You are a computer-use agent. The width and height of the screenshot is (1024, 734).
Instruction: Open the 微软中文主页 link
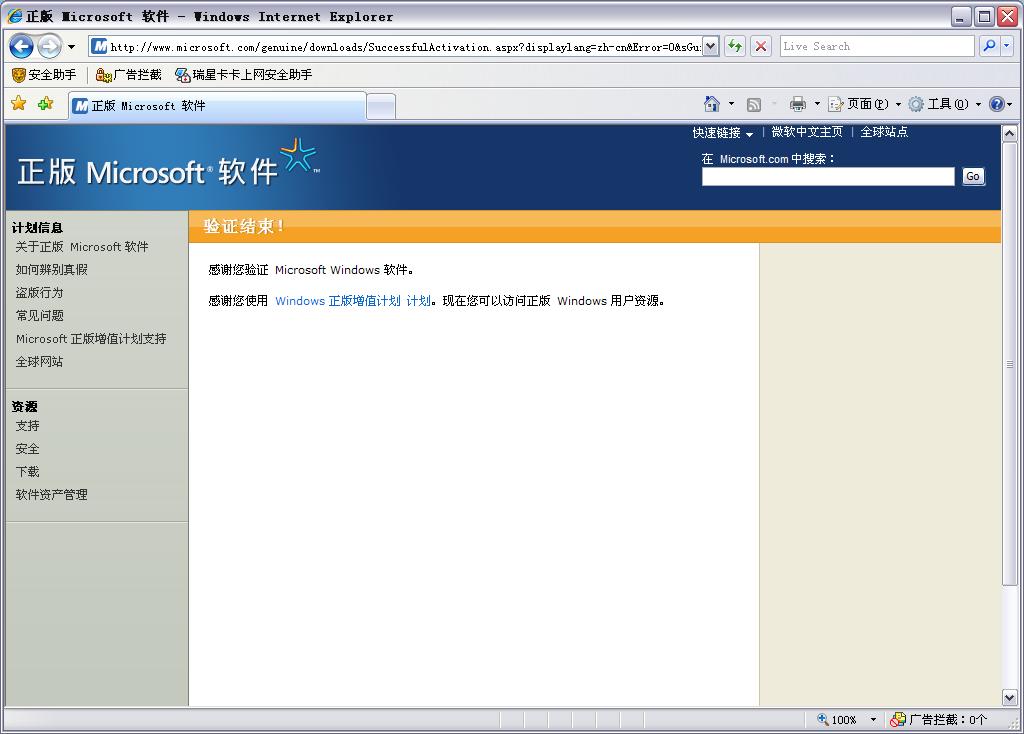click(x=807, y=132)
